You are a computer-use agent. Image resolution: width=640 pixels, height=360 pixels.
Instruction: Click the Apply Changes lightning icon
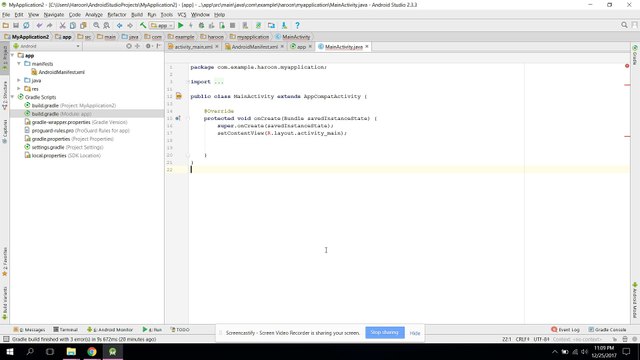coord(191,25)
